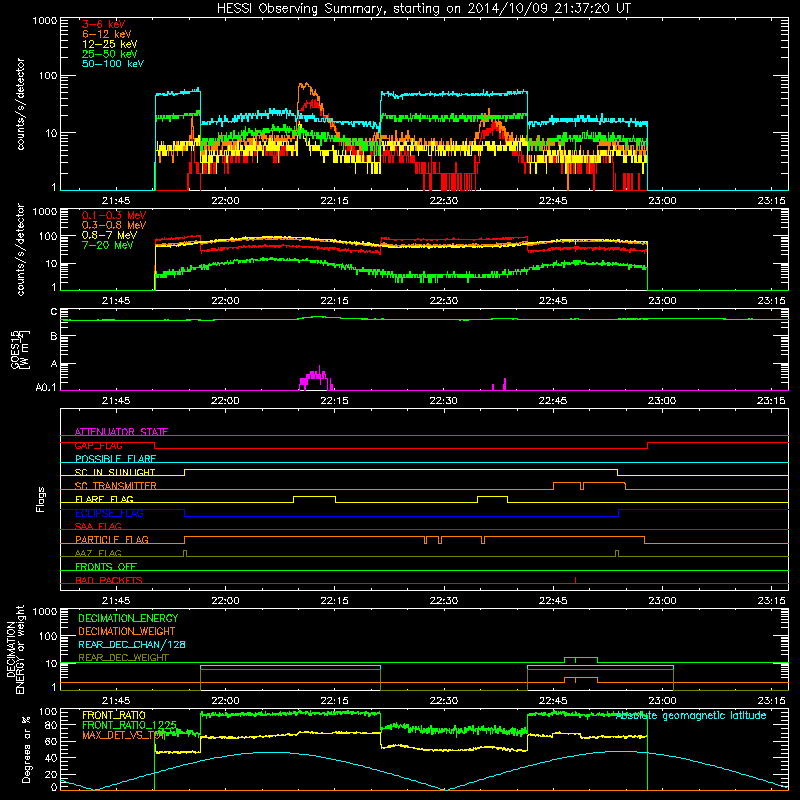This screenshot has height=800, width=800.
Task: Click the SC_TRANSMITTER flag label
Action: [115, 486]
